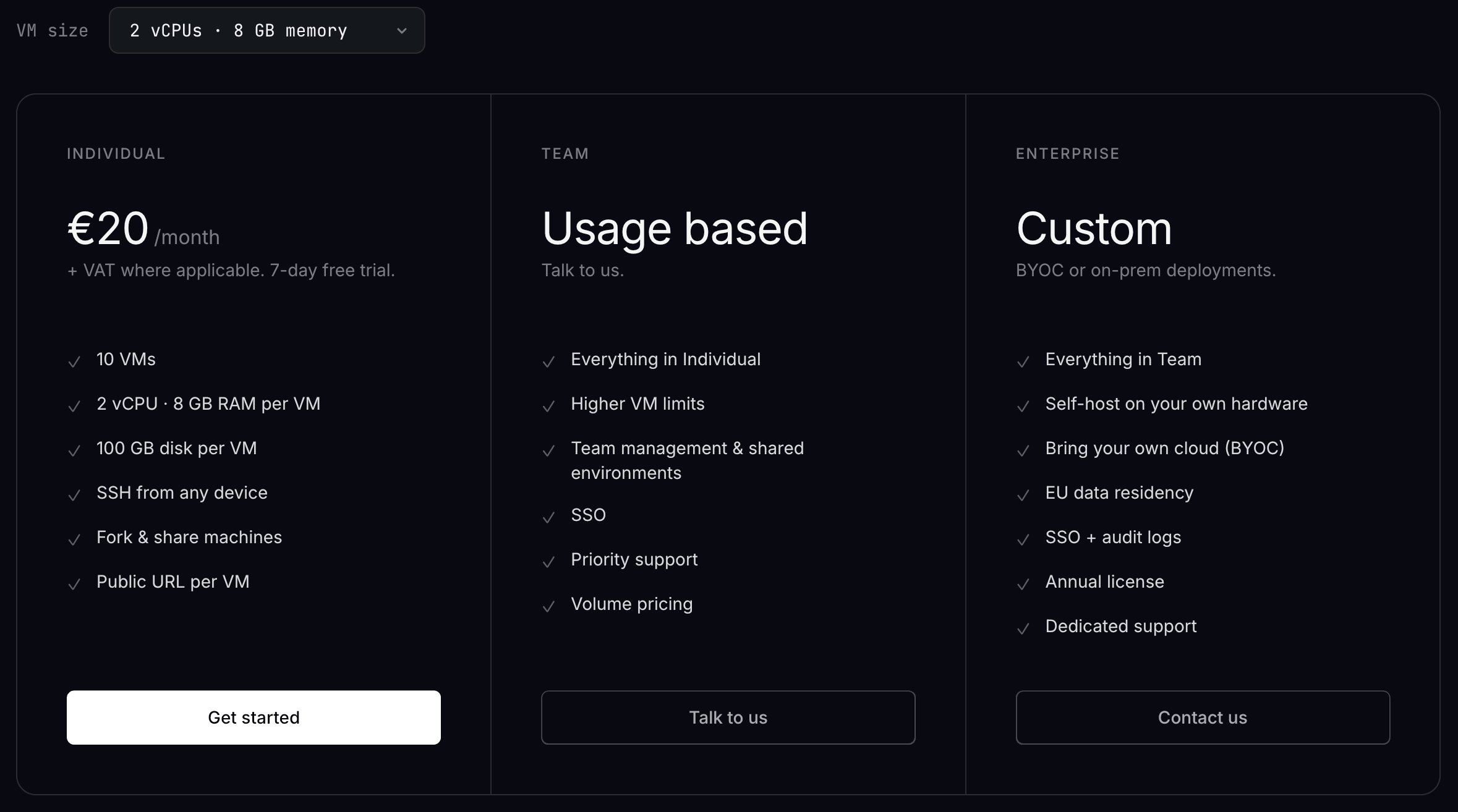Click the '10 VMs' feature text
Image resolution: width=1458 pixels, height=812 pixels.
pyautogui.click(x=126, y=359)
